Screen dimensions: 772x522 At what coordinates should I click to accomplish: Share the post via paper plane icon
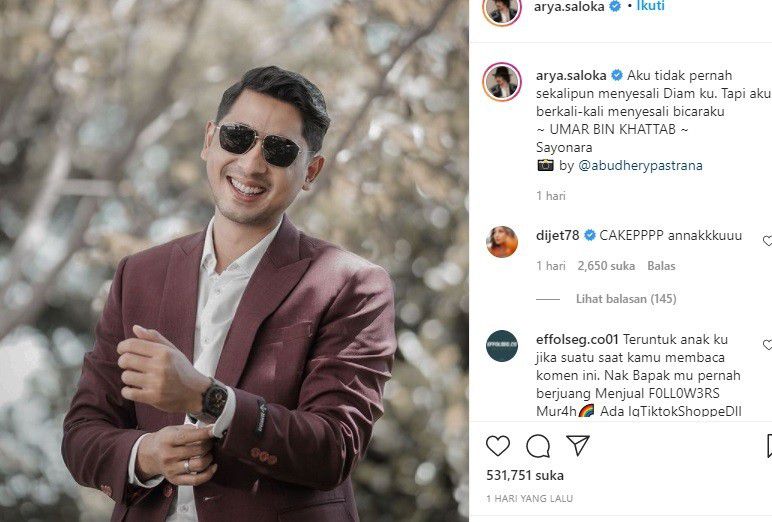(578, 445)
